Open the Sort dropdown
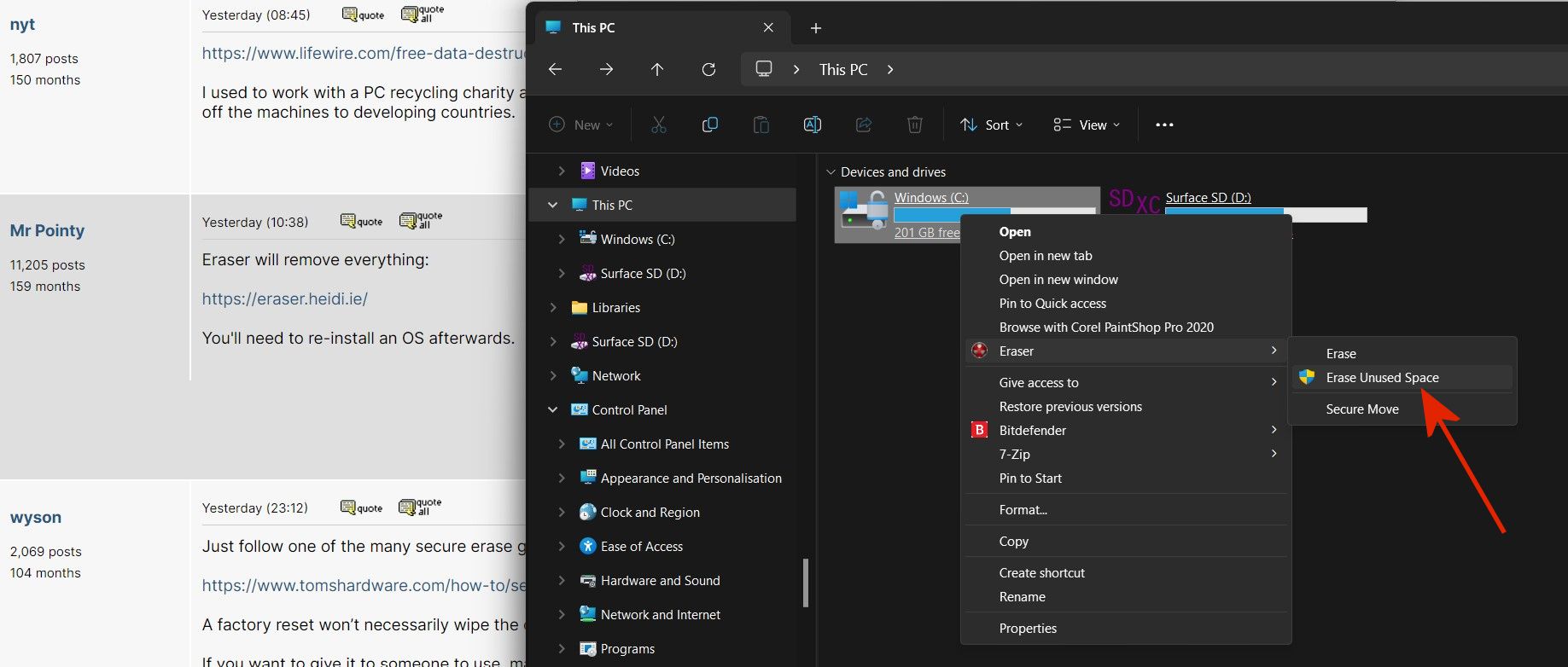The height and width of the screenshot is (667, 1568). click(991, 125)
